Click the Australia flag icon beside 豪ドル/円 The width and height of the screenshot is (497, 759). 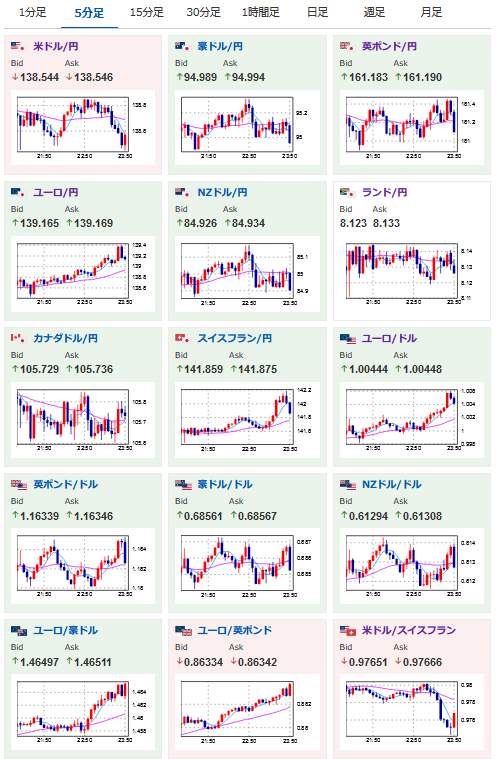click(x=182, y=46)
